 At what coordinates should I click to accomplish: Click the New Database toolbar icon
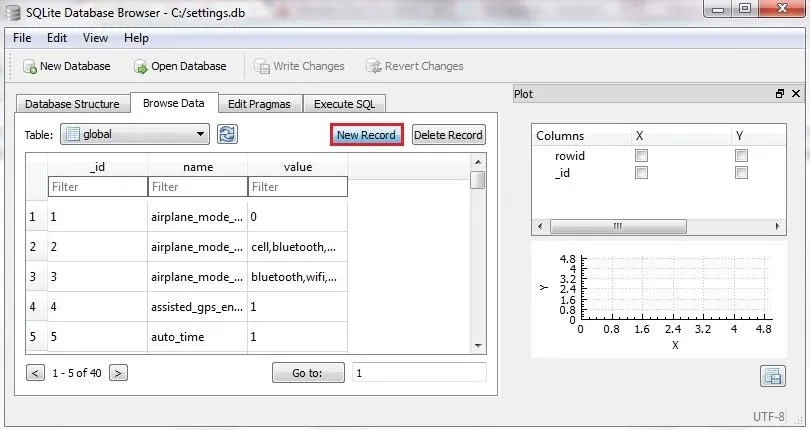[x=29, y=66]
